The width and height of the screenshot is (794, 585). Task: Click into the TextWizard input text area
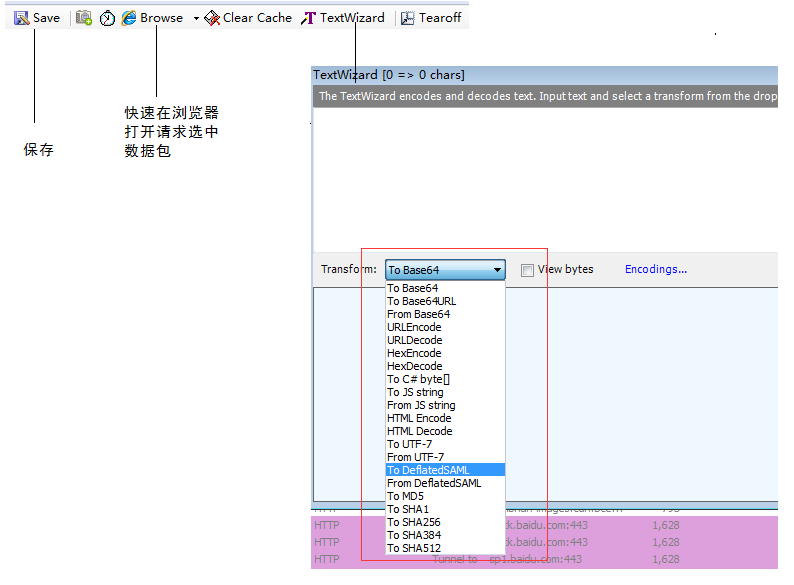tap(545, 180)
